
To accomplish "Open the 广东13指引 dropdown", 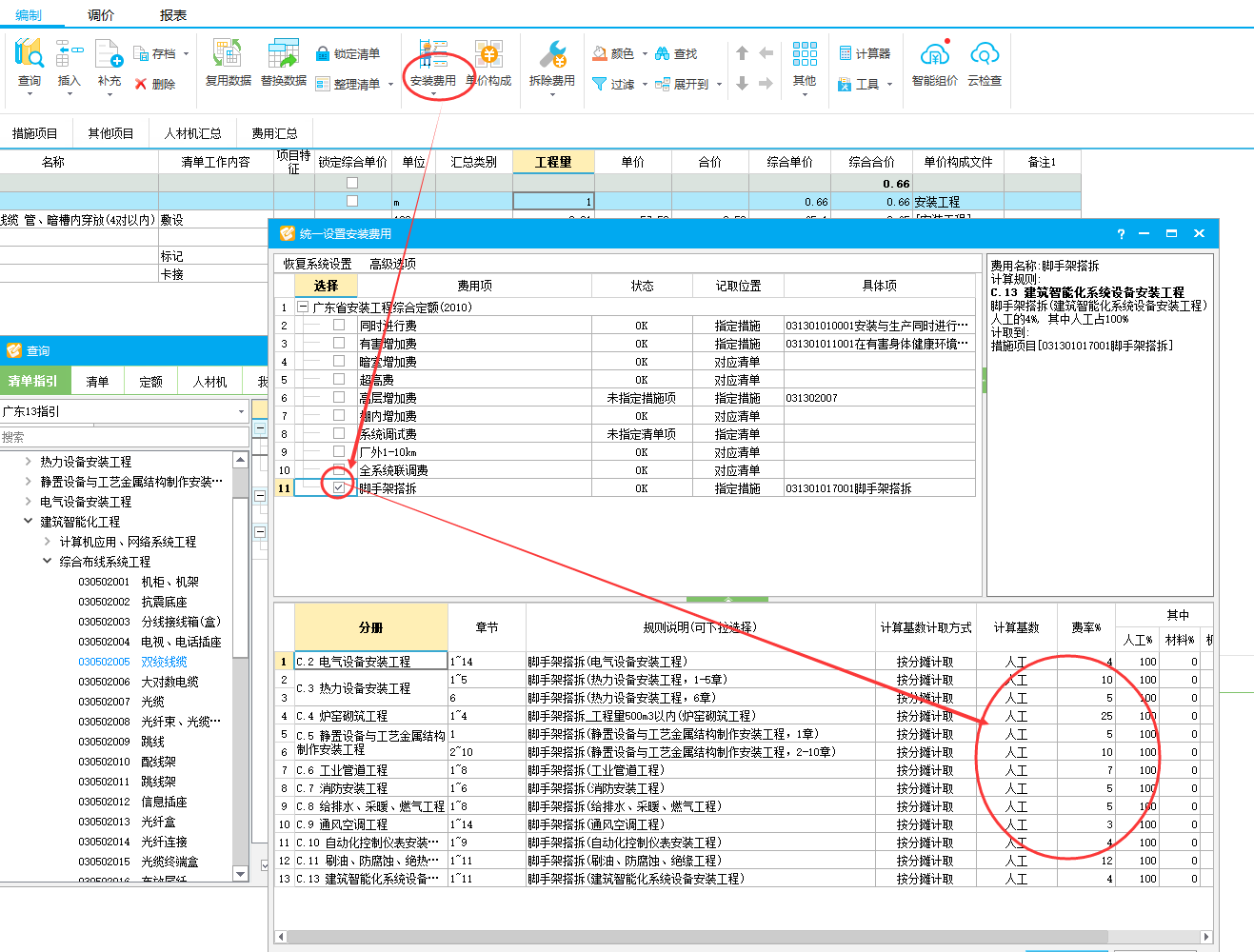I will [242, 411].
